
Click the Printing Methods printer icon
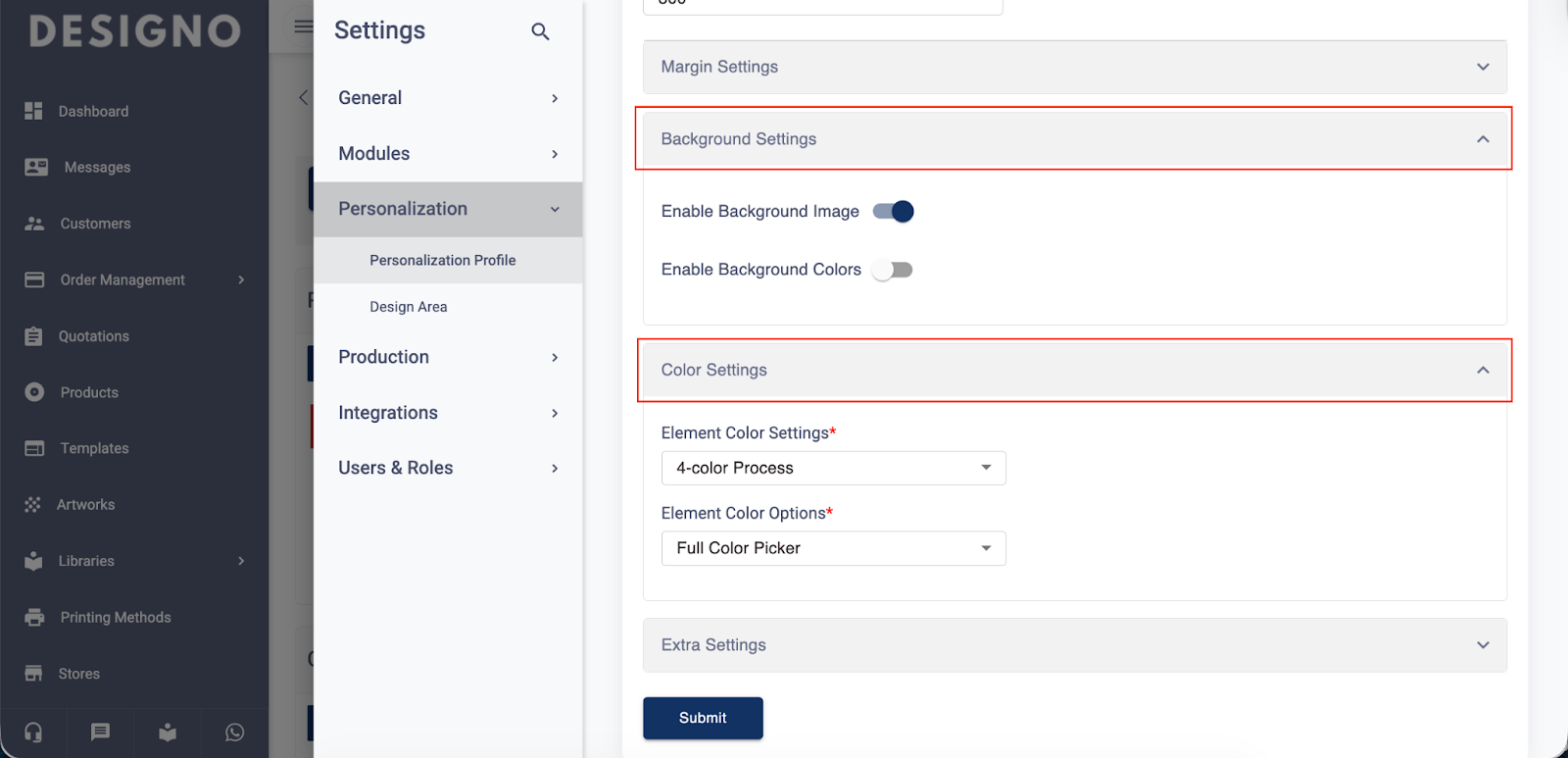point(34,618)
